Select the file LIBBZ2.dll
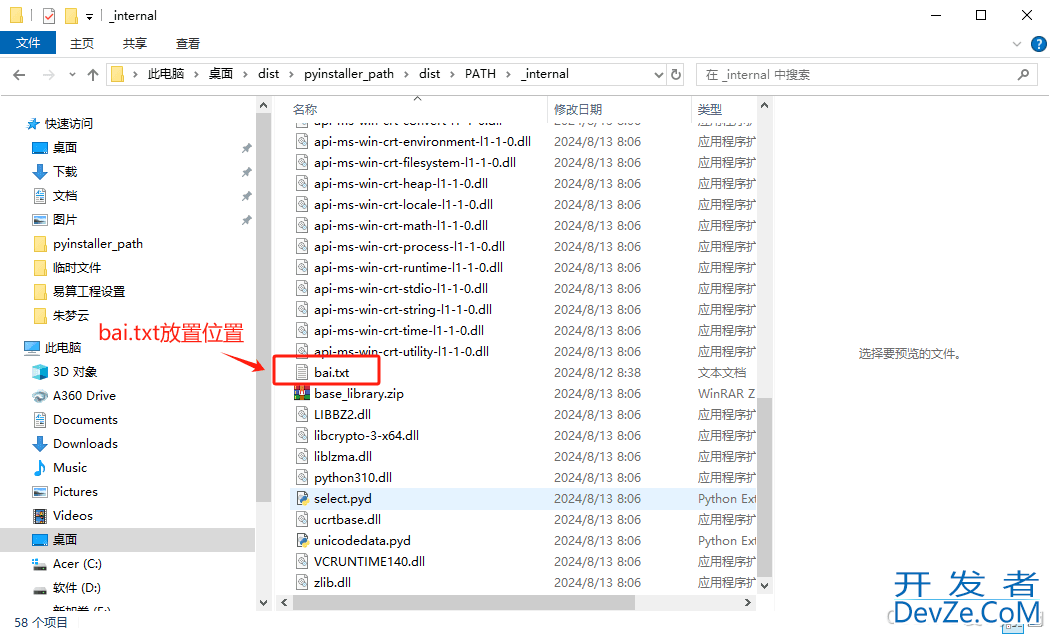Viewport: 1050px width, 634px height. [x=342, y=414]
